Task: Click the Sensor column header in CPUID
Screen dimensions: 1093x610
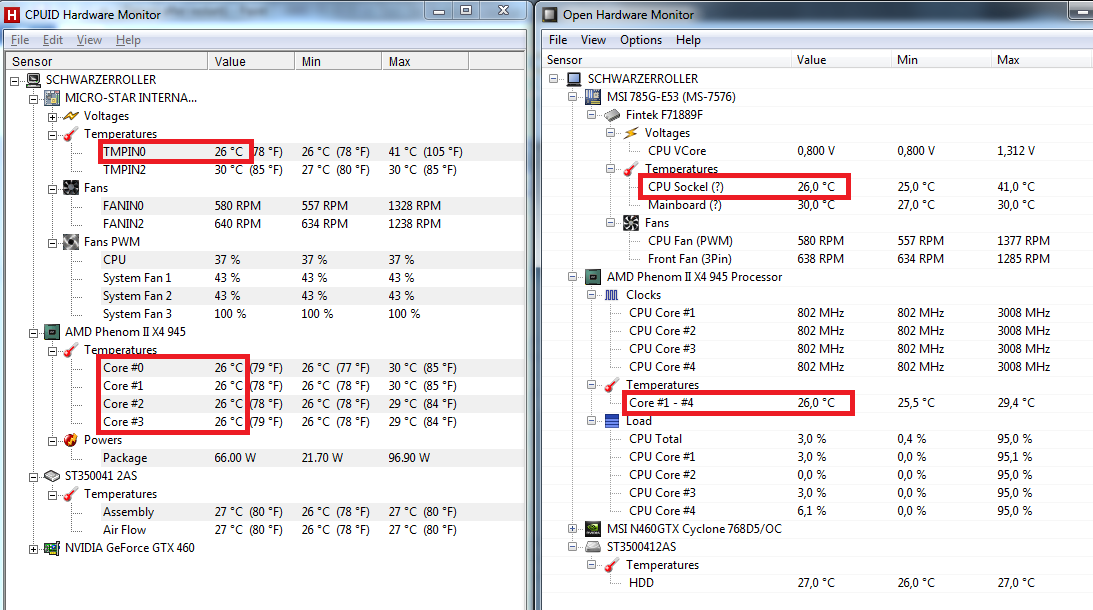Action: tap(107, 61)
